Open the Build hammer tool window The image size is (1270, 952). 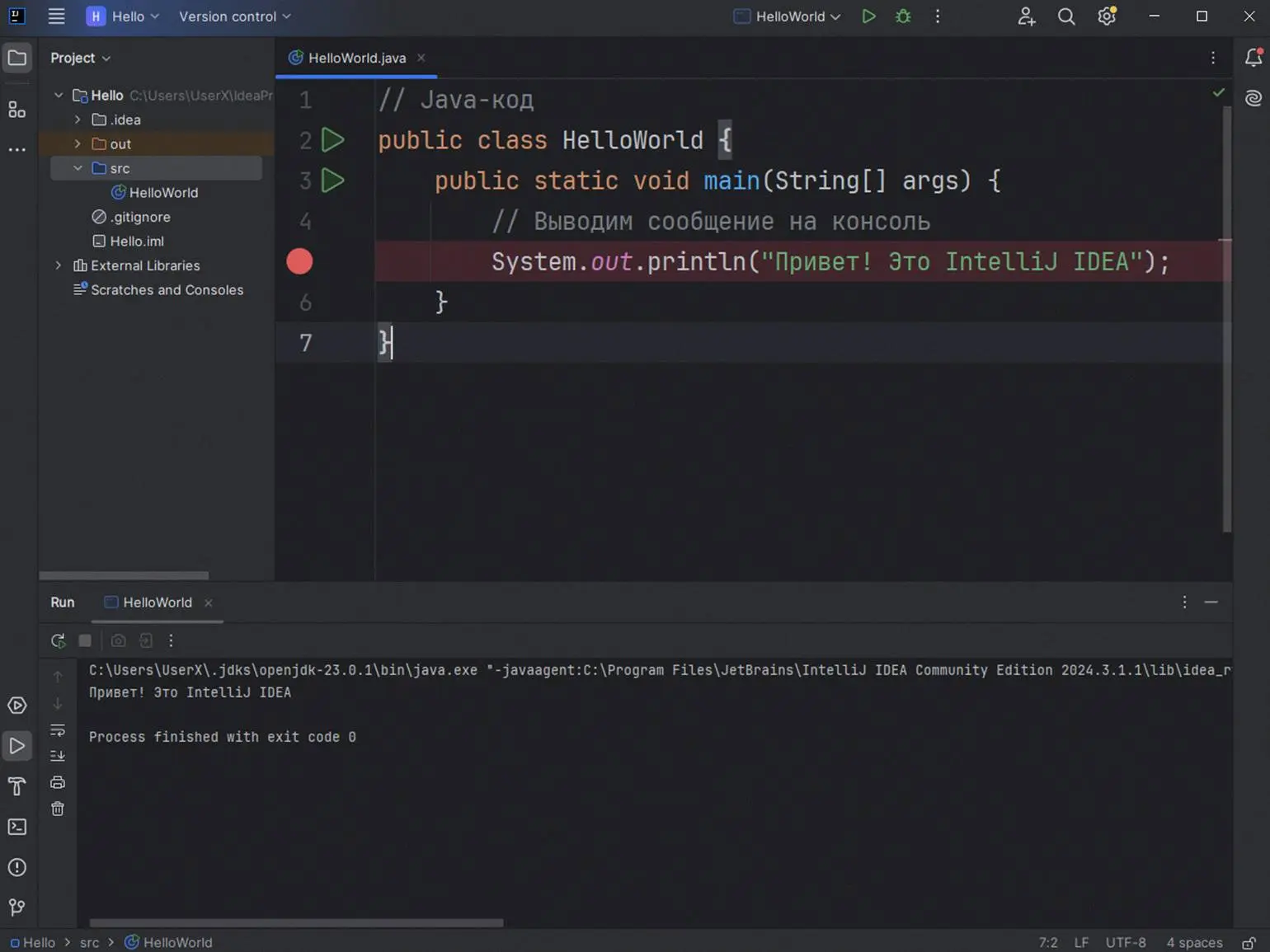click(x=16, y=786)
